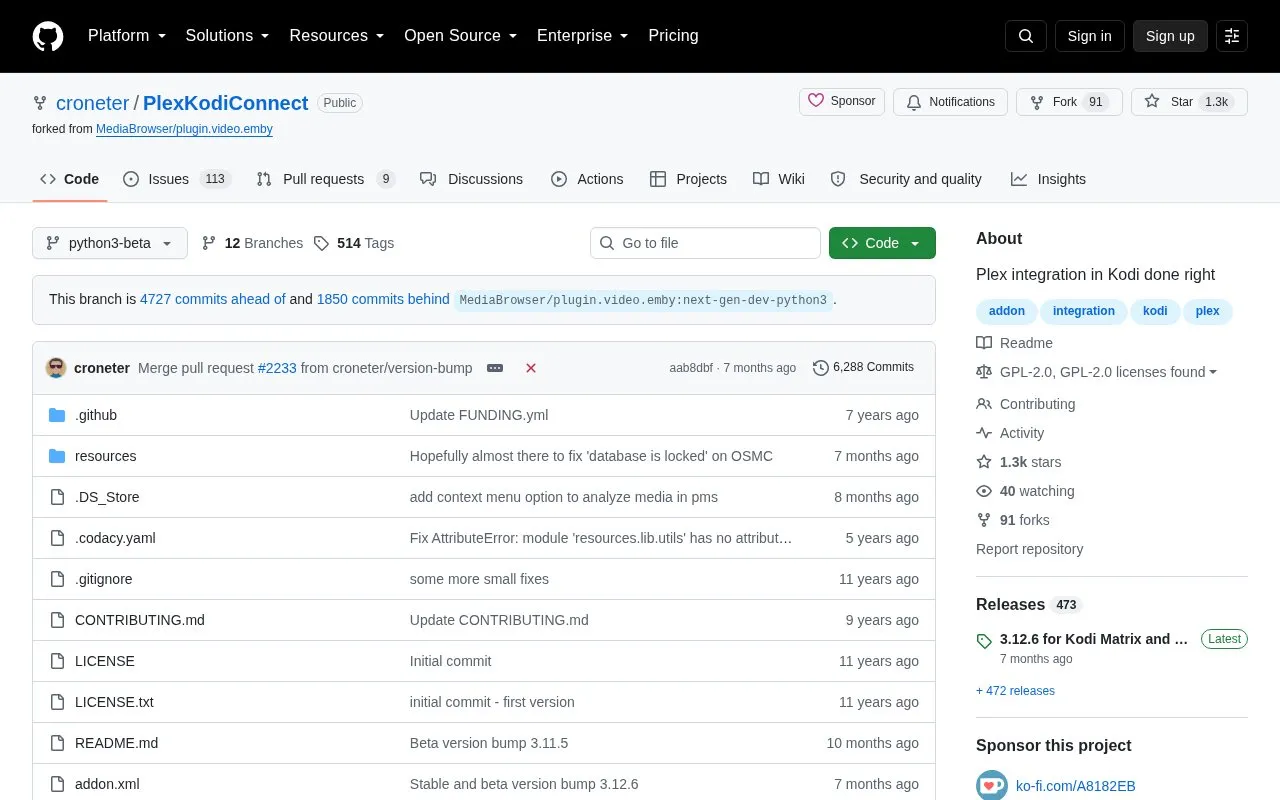Open the 4727 commits ahead of link
Screen dimensions: 1280x800
(x=213, y=299)
